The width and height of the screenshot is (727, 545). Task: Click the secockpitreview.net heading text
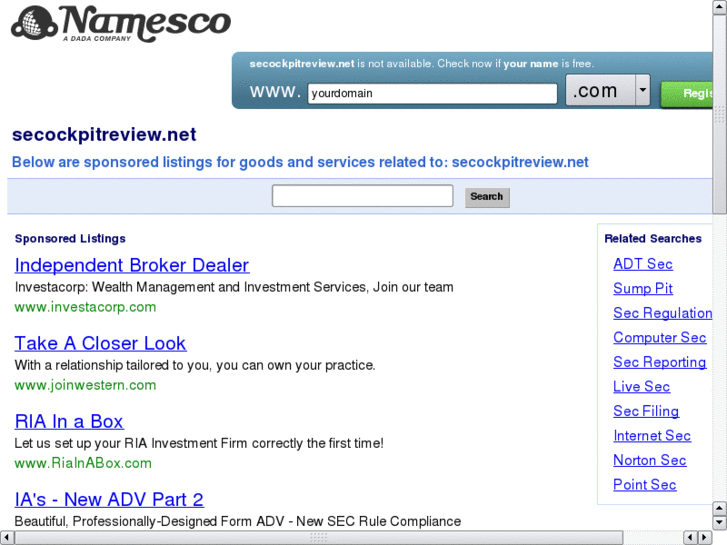tap(104, 135)
